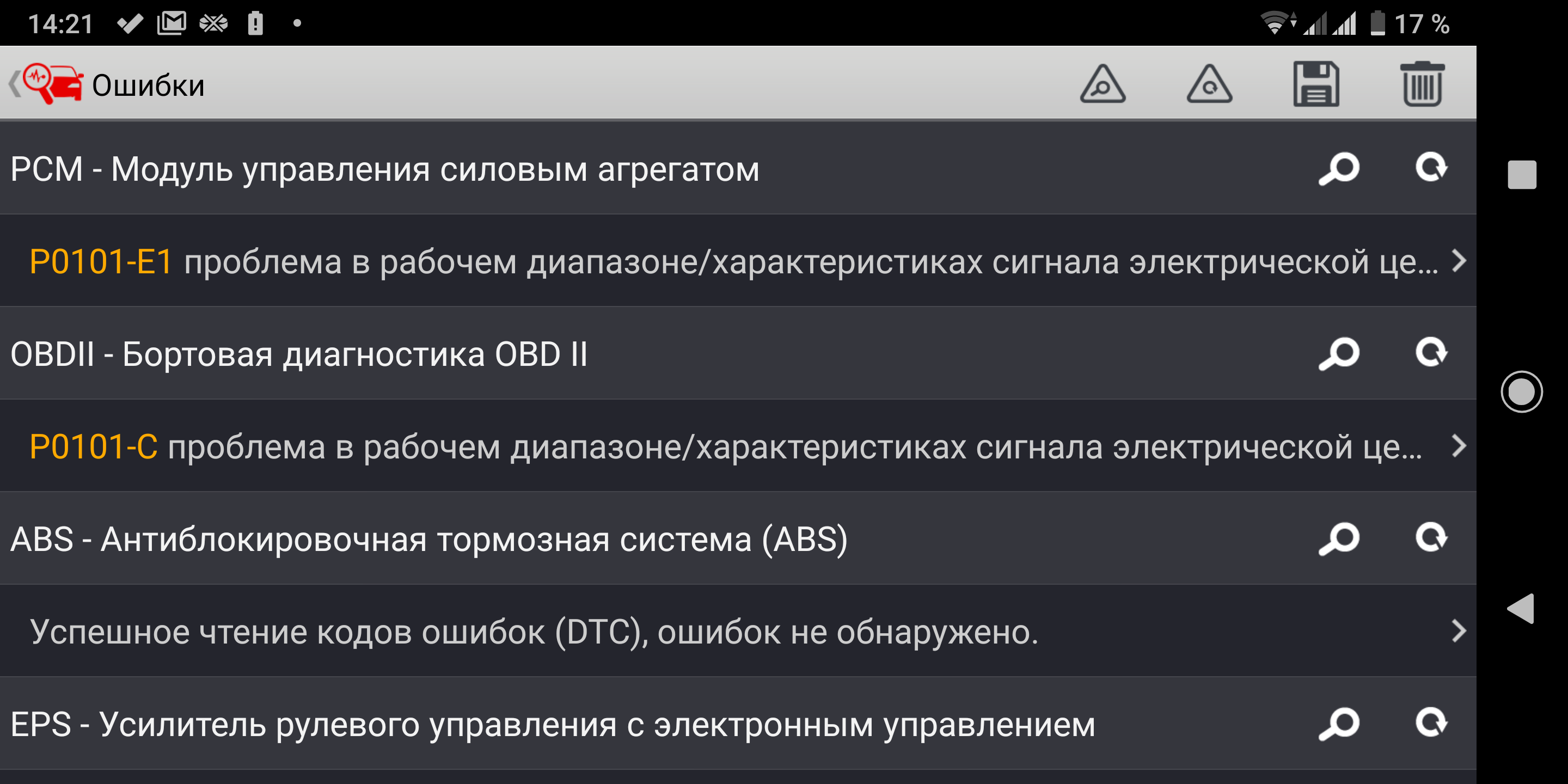The height and width of the screenshot is (784, 1568).
Task: Save the diagnostic report
Action: (x=1317, y=84)
